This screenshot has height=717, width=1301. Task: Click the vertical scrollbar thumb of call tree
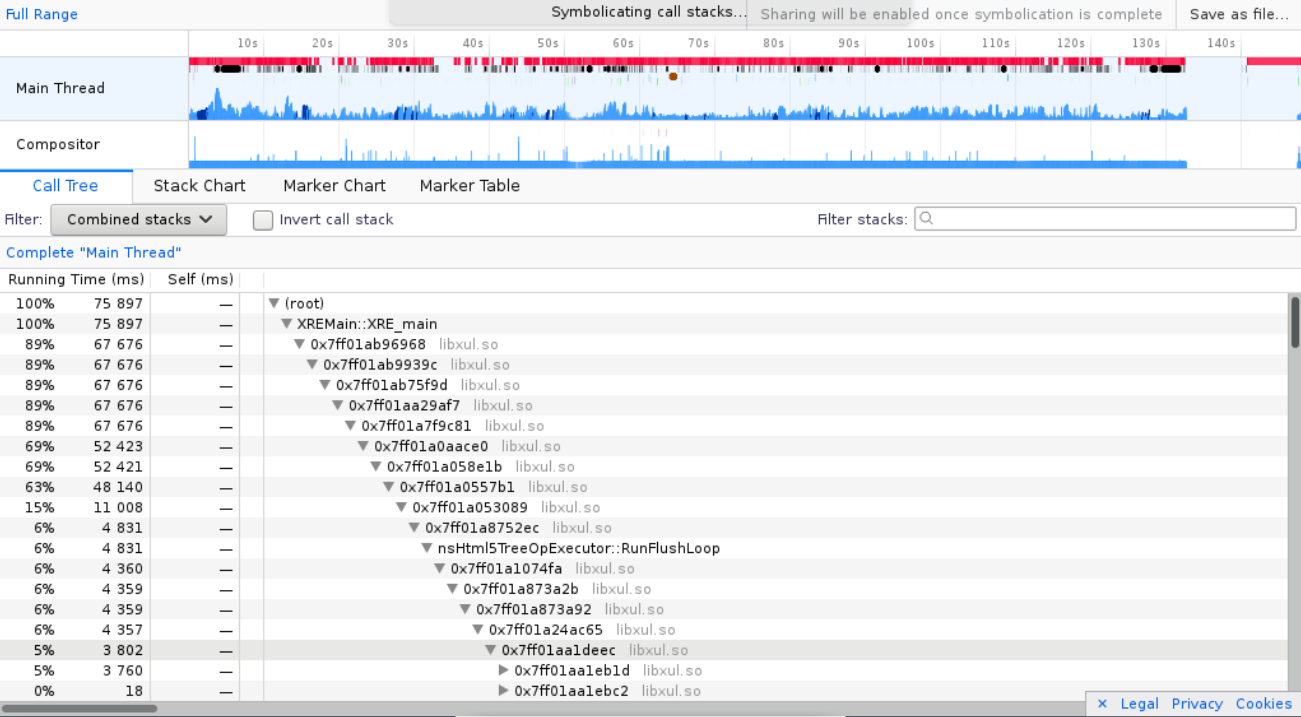coord(1294,322)
